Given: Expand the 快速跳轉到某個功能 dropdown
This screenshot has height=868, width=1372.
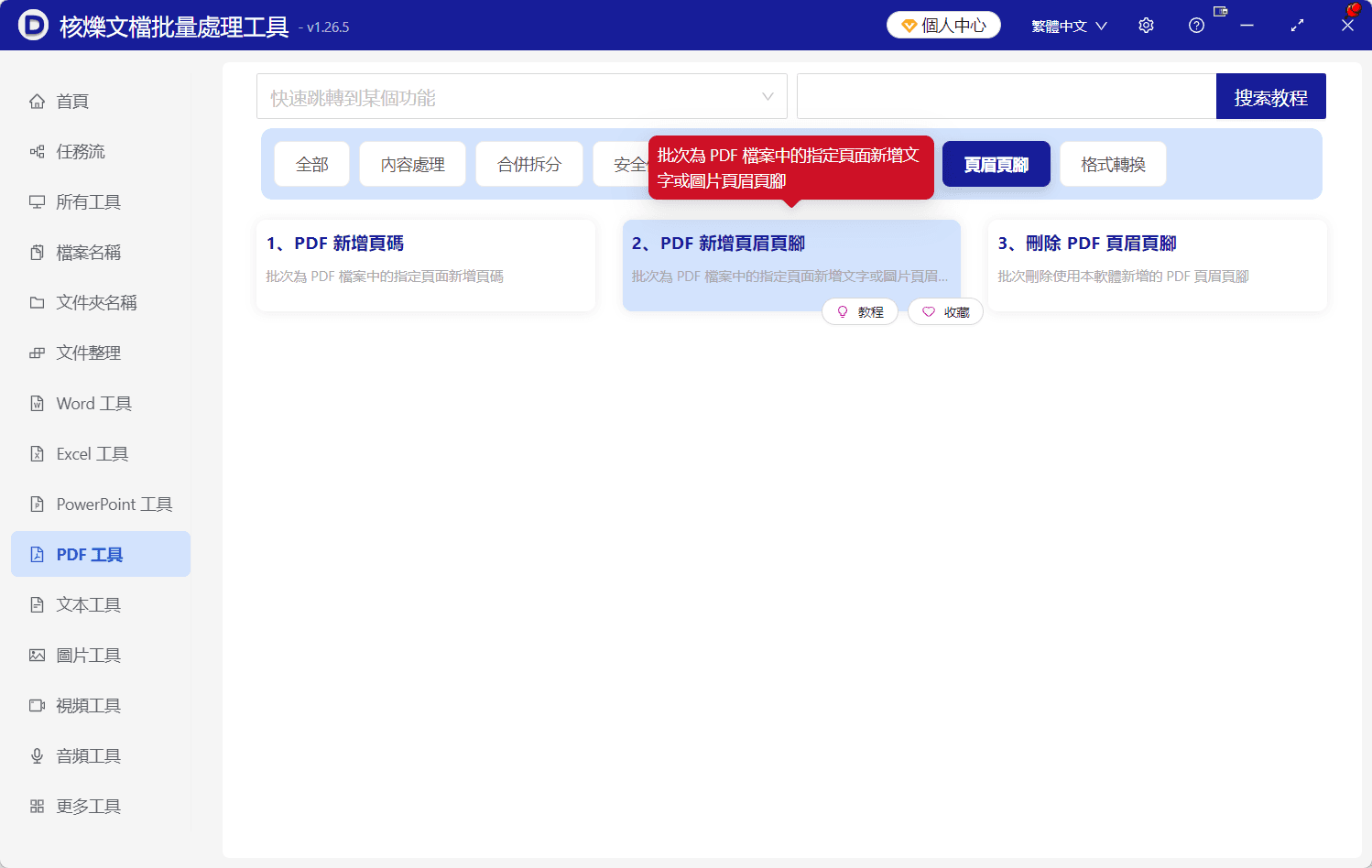Looking at the screenshot, I should point(522,96).
